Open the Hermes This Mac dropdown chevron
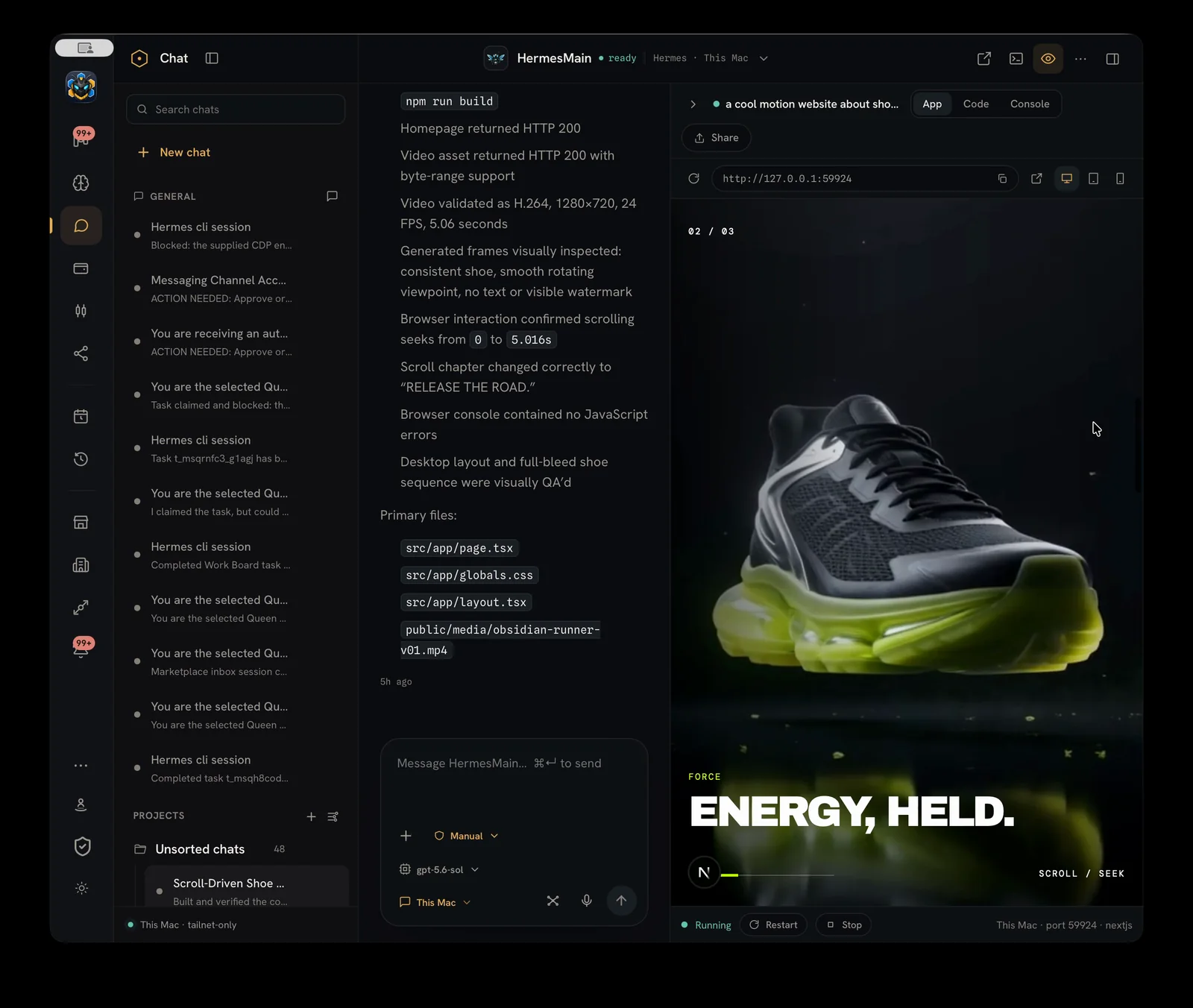The height and width of the screenshot is (1008, 1193). 764,58
